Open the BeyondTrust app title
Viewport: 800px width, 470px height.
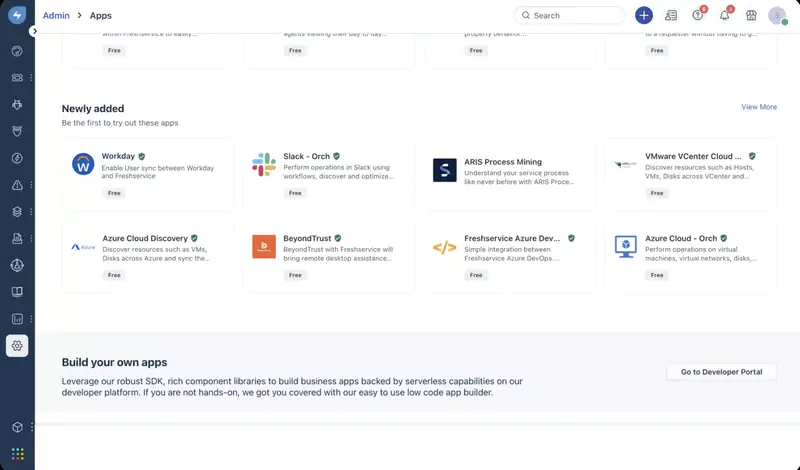click(307, 238)
